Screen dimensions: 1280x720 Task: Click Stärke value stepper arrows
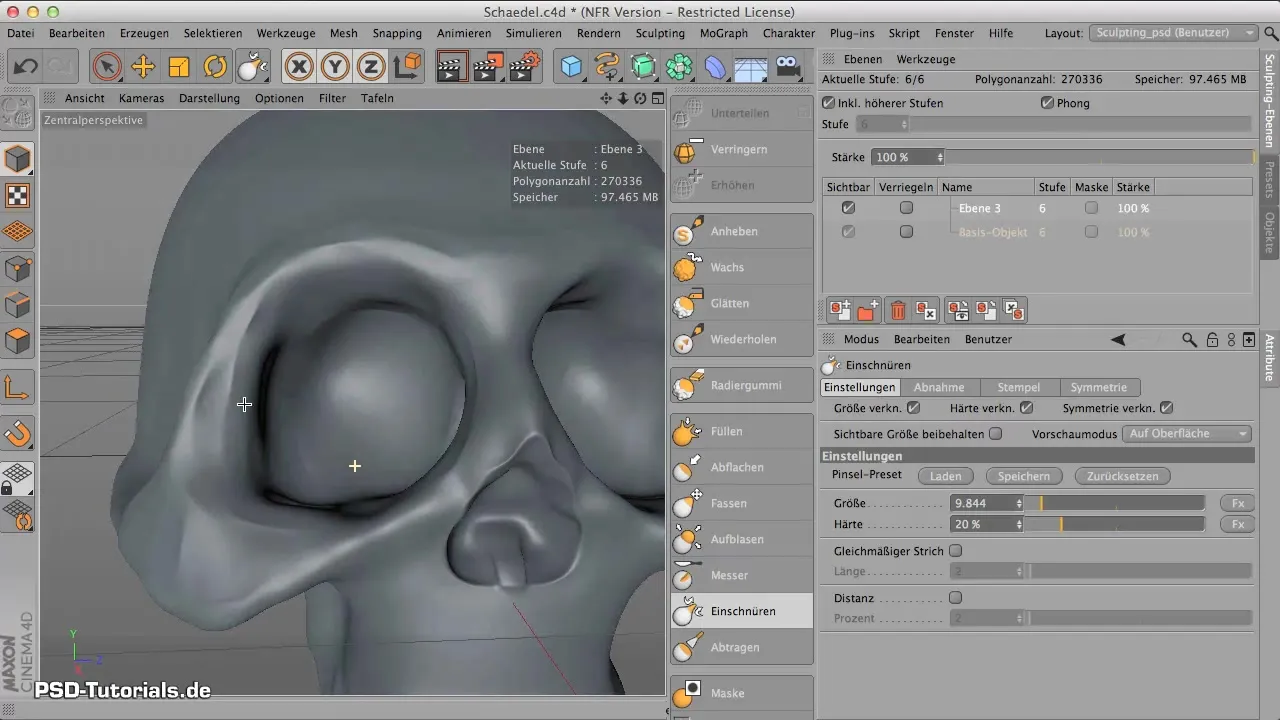939,158
